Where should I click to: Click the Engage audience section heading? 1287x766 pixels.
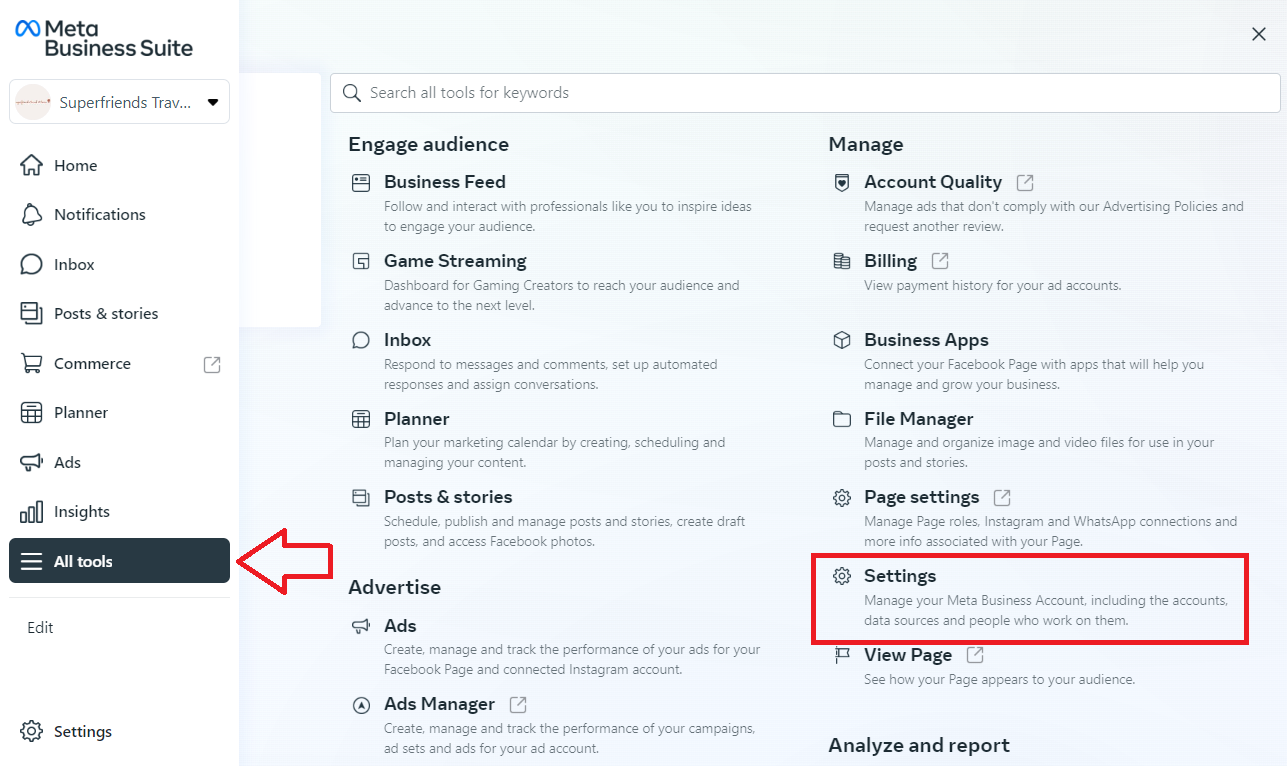coord(428,144)
